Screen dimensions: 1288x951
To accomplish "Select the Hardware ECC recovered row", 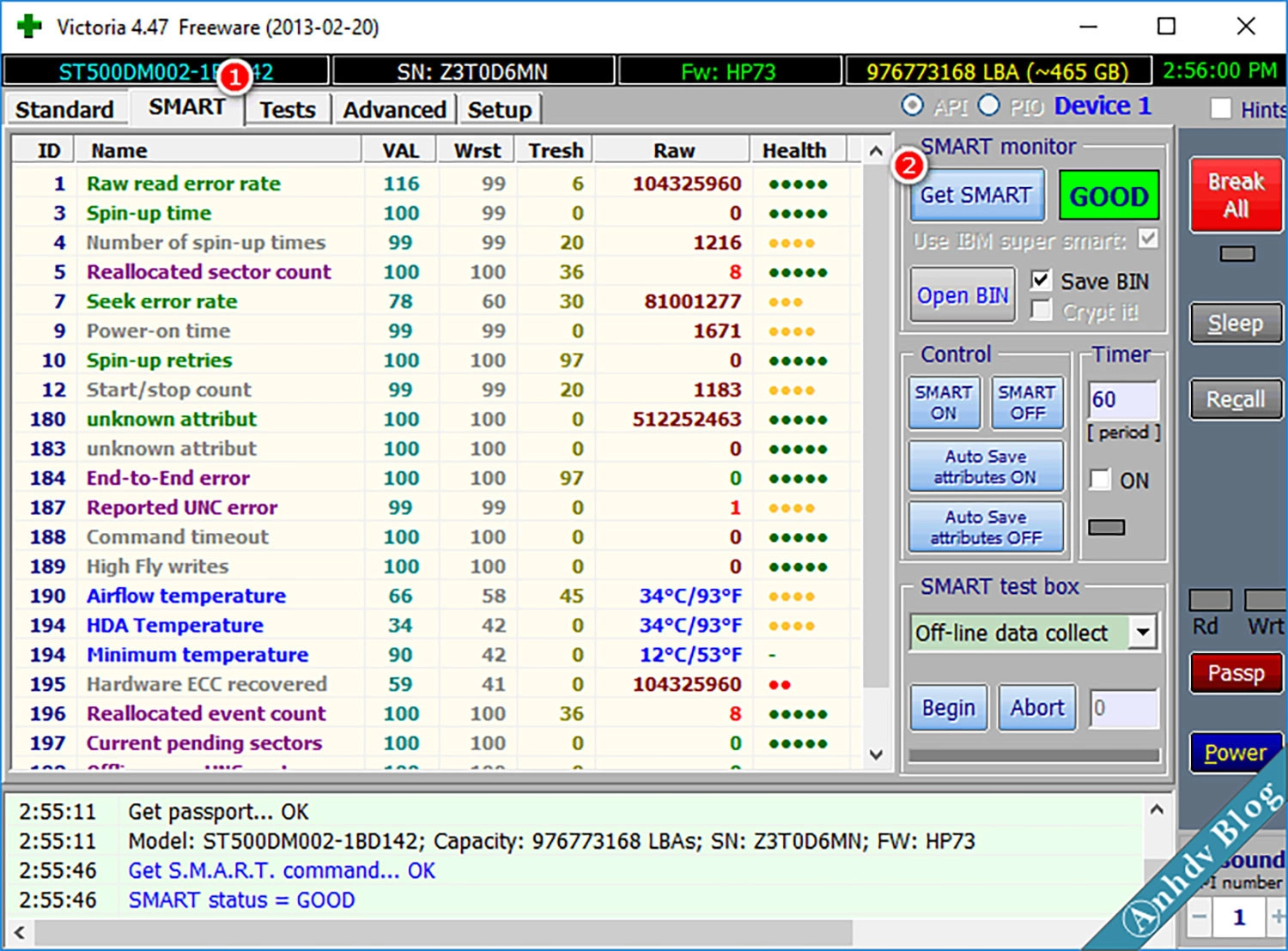I will [x=438, y=684].
